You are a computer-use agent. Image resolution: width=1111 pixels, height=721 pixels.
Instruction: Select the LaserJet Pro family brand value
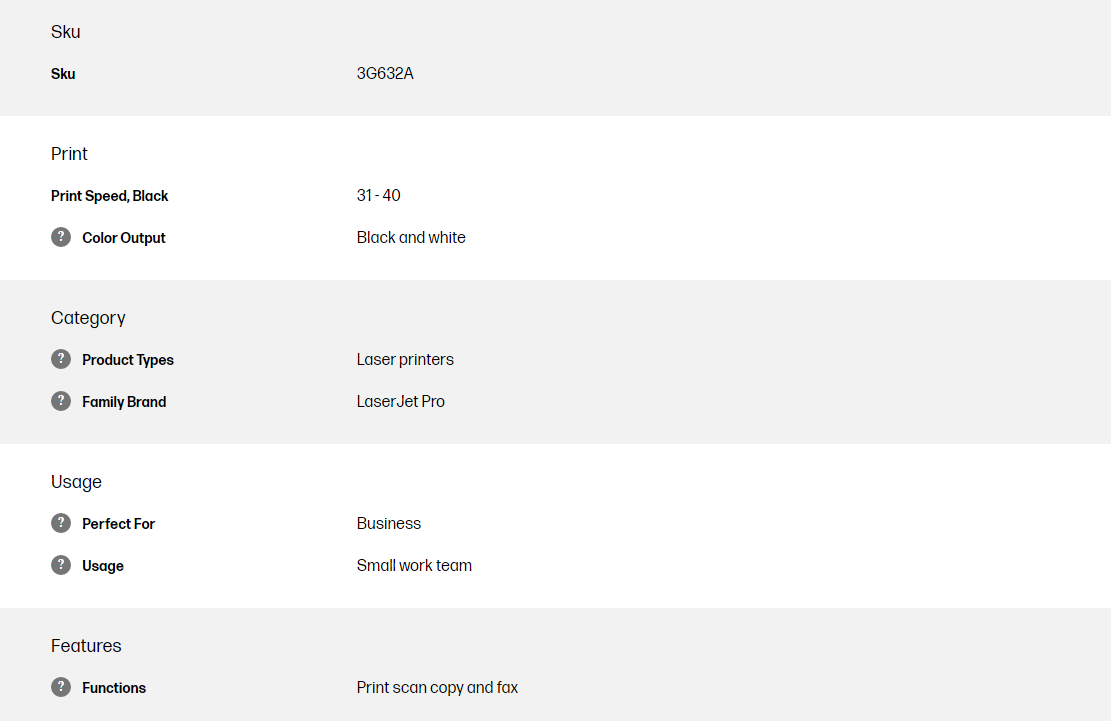point(401,401)
